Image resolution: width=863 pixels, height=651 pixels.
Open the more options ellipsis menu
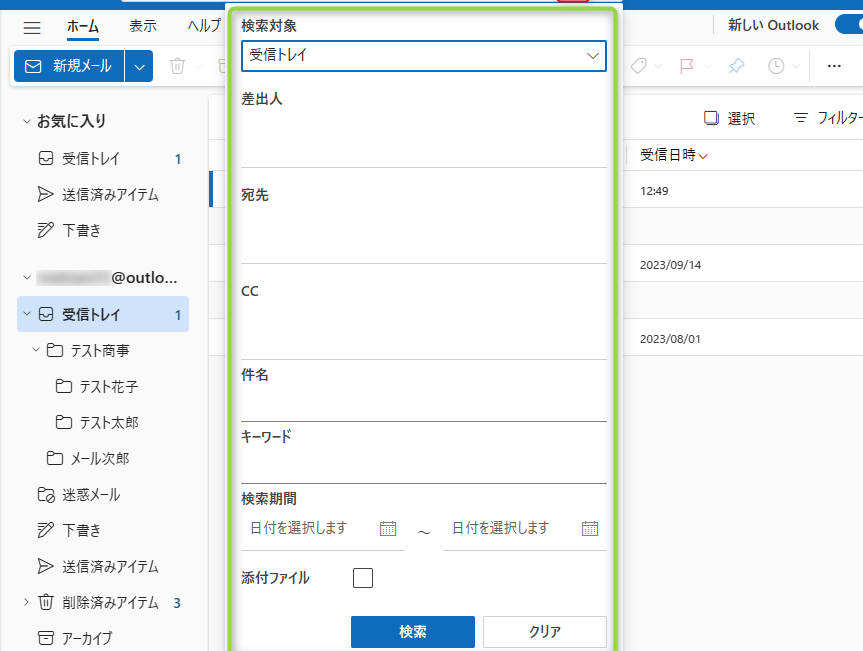(834, 66)
